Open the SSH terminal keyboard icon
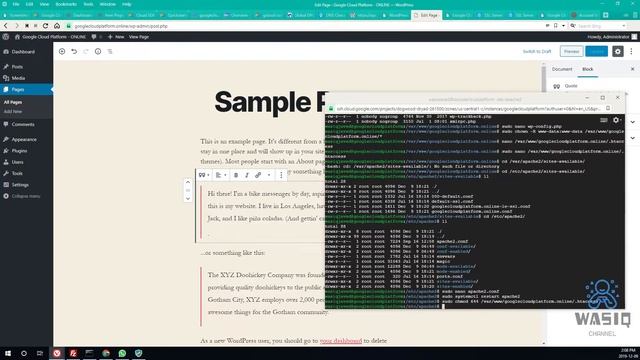Screen dimensions: 640x360 (604, 120)
